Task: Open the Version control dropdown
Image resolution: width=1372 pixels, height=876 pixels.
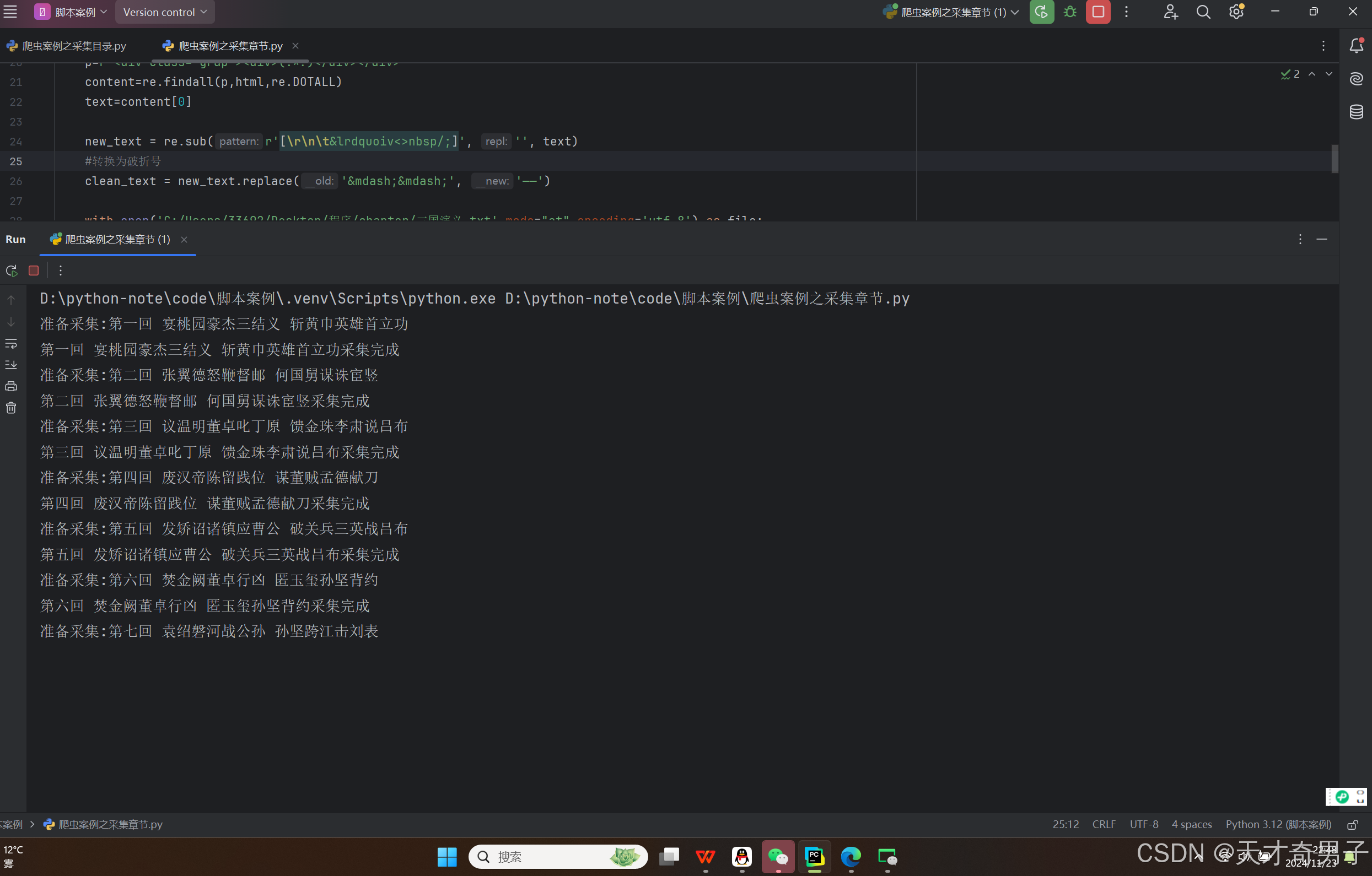Action: tap(165, 12)
